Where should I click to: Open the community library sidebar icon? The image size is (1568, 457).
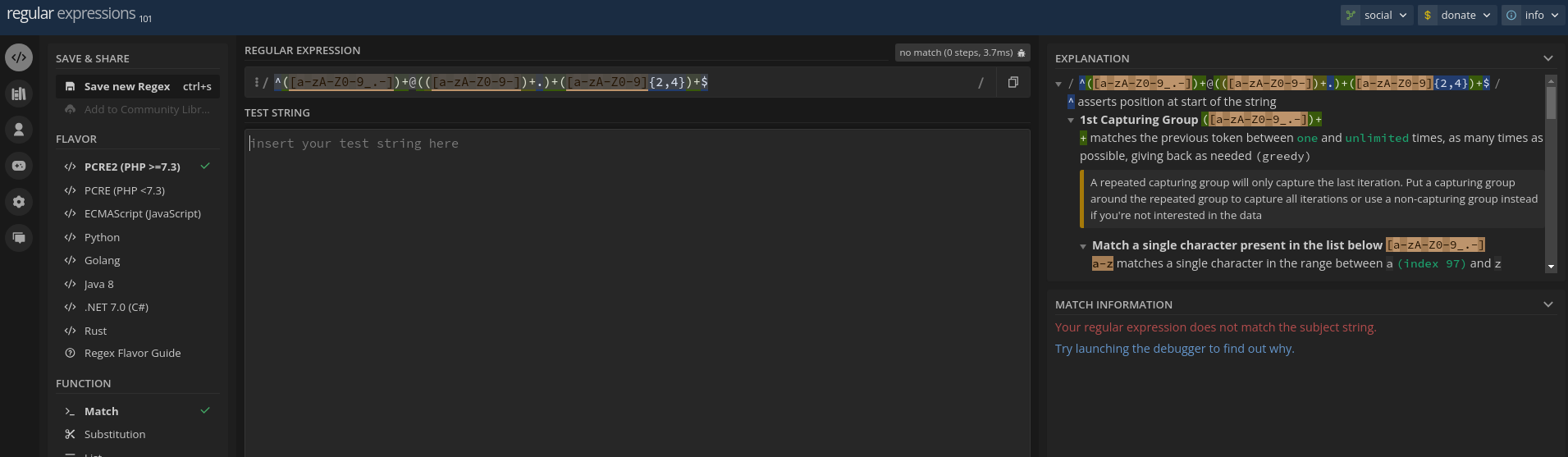point(19,94)
